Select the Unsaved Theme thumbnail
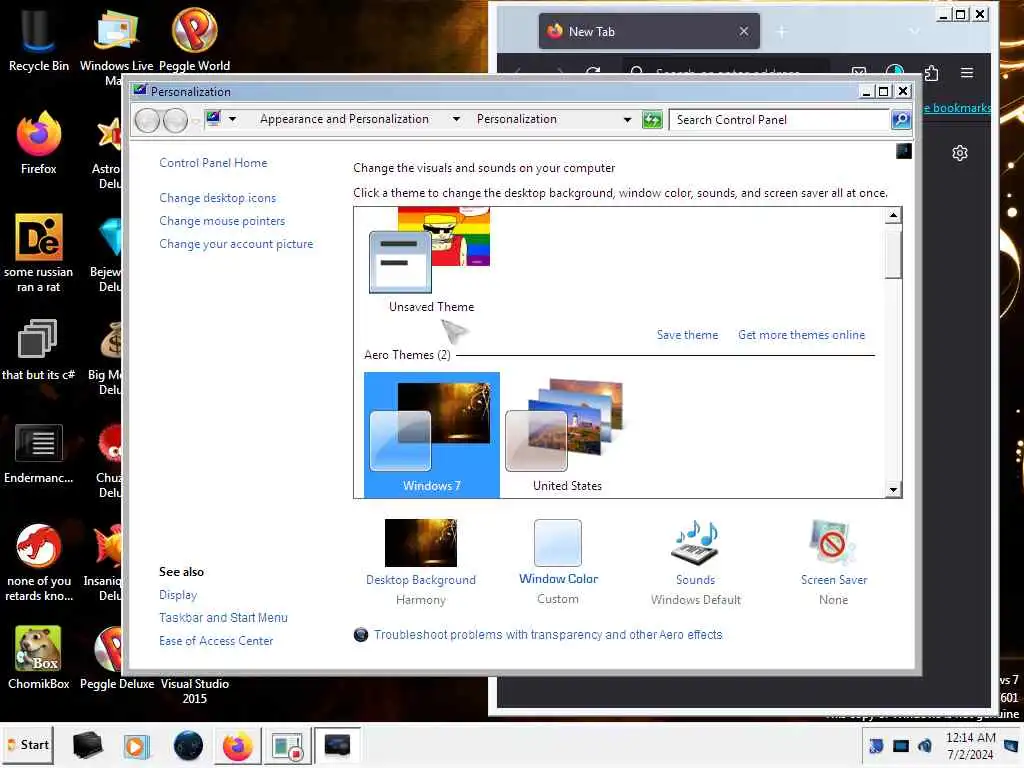 [x=431, y=260]
